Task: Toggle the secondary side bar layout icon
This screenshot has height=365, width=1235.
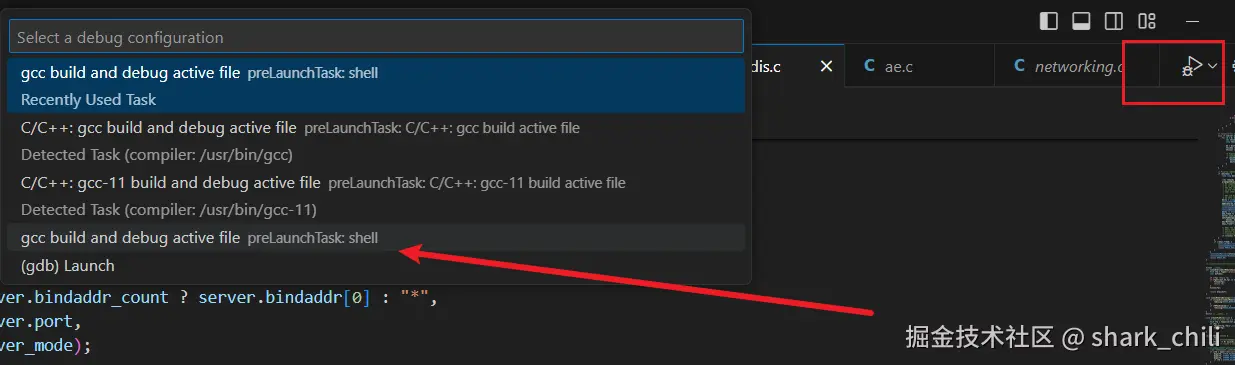Action: [1113, 21]
